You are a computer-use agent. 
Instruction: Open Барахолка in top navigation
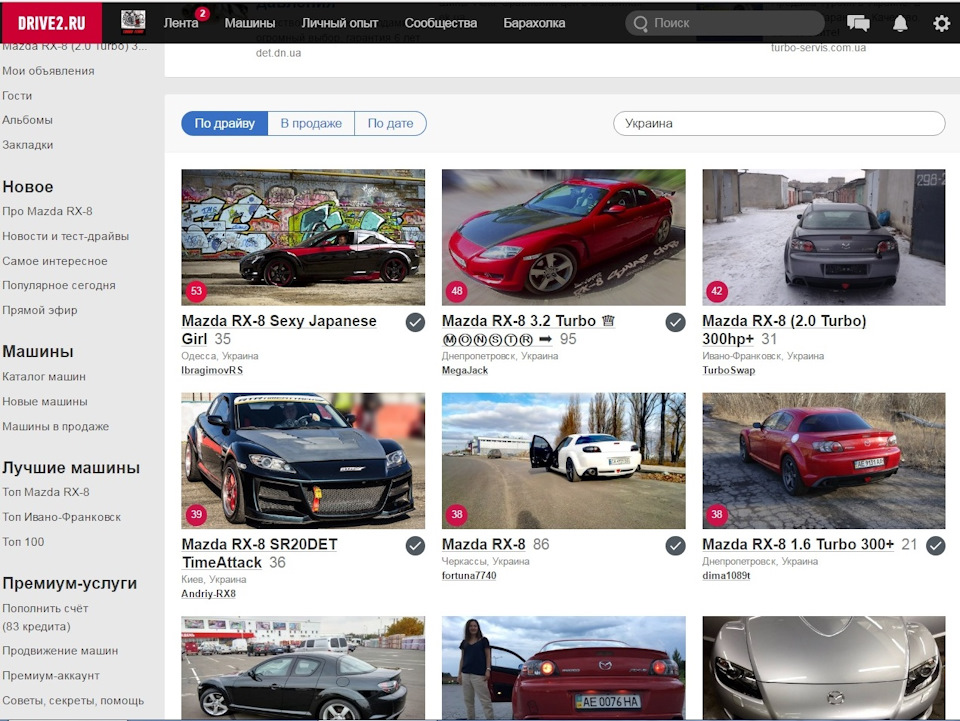534,23
